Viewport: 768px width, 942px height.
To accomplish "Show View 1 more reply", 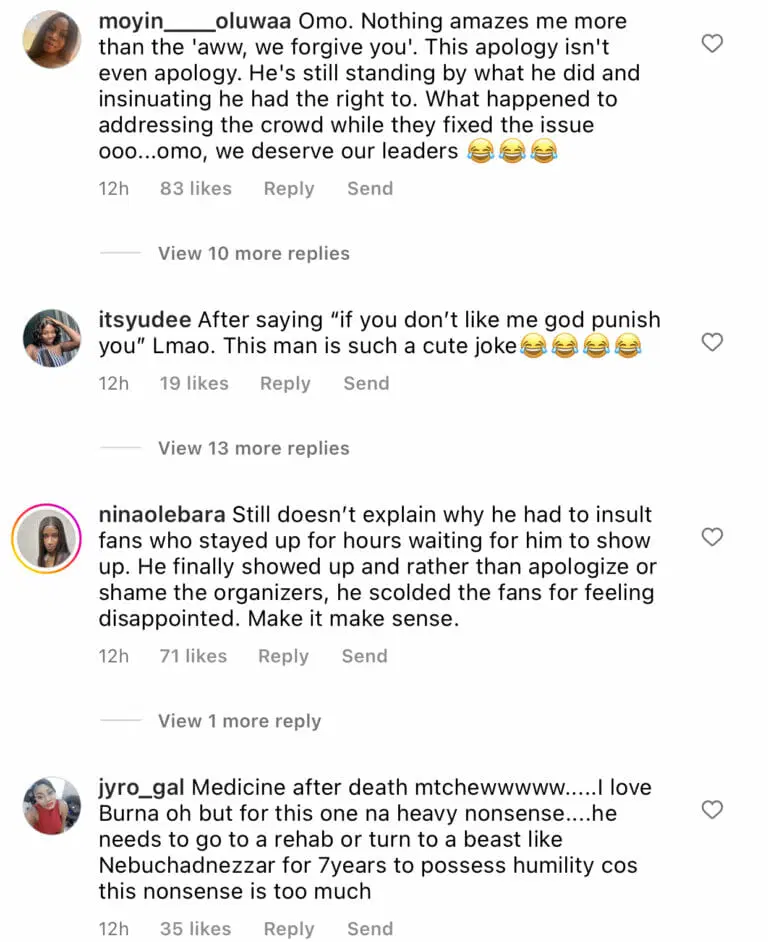I will point(239,721).
